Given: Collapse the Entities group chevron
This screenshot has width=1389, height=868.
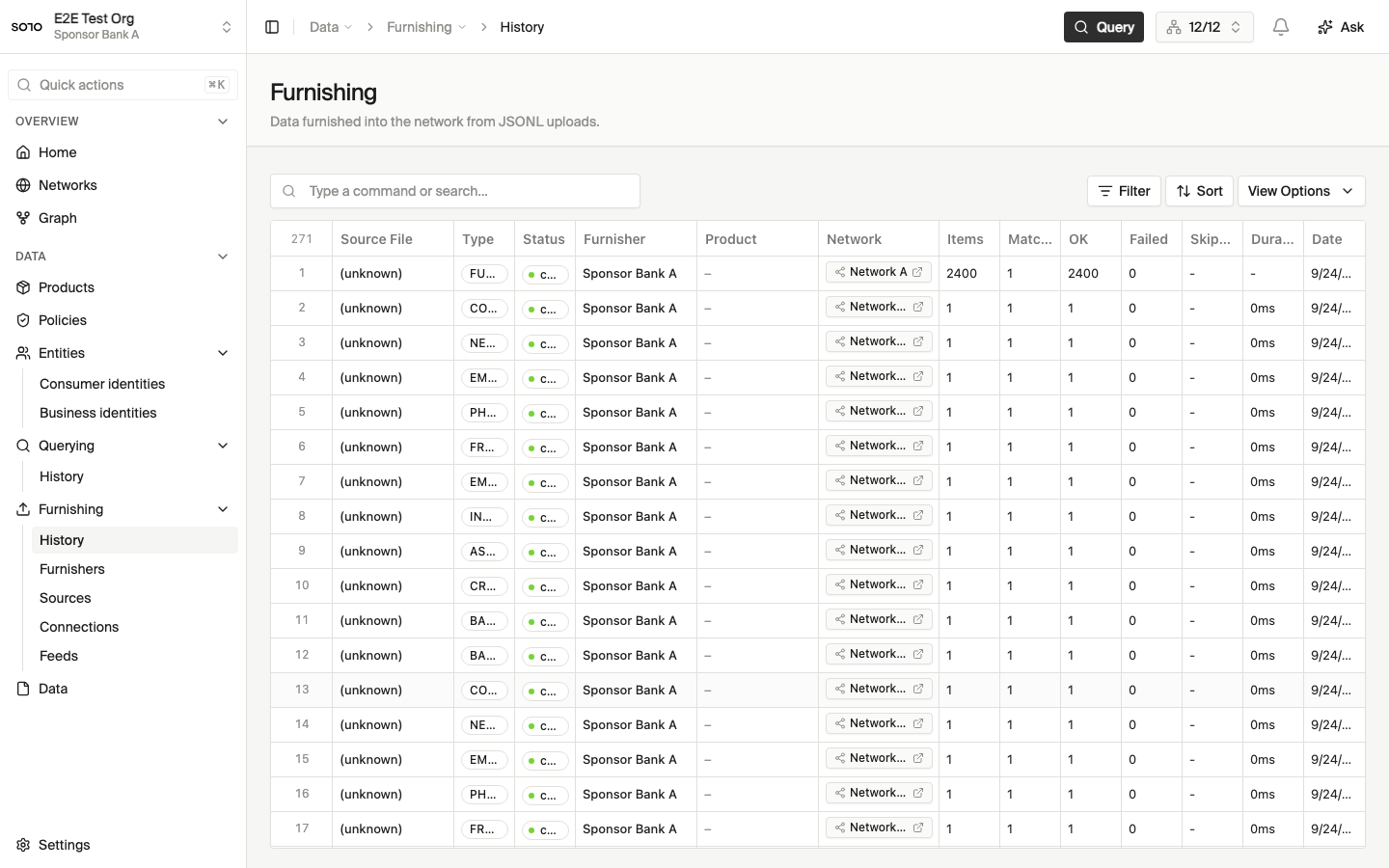Looking at the screenshot, I should tap(223, 353).
